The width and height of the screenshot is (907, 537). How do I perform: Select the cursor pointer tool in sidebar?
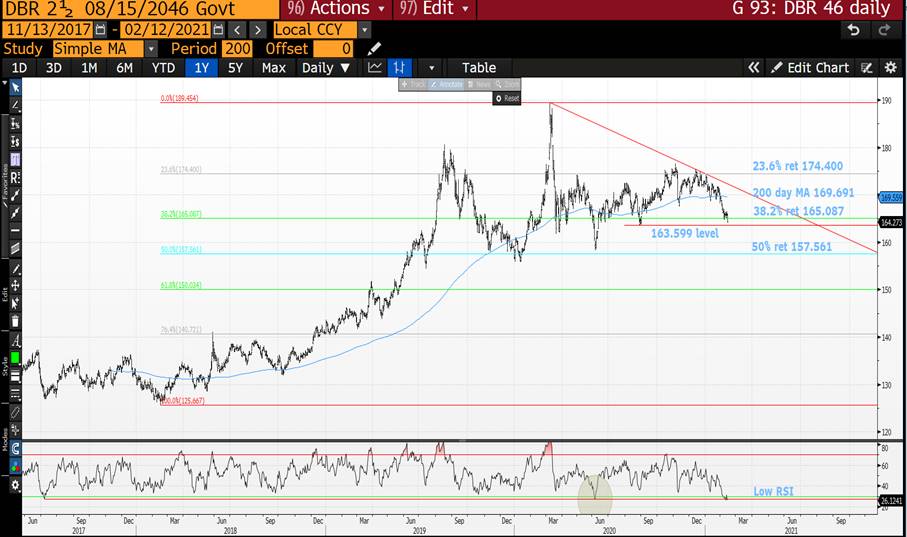click(15, 87)
